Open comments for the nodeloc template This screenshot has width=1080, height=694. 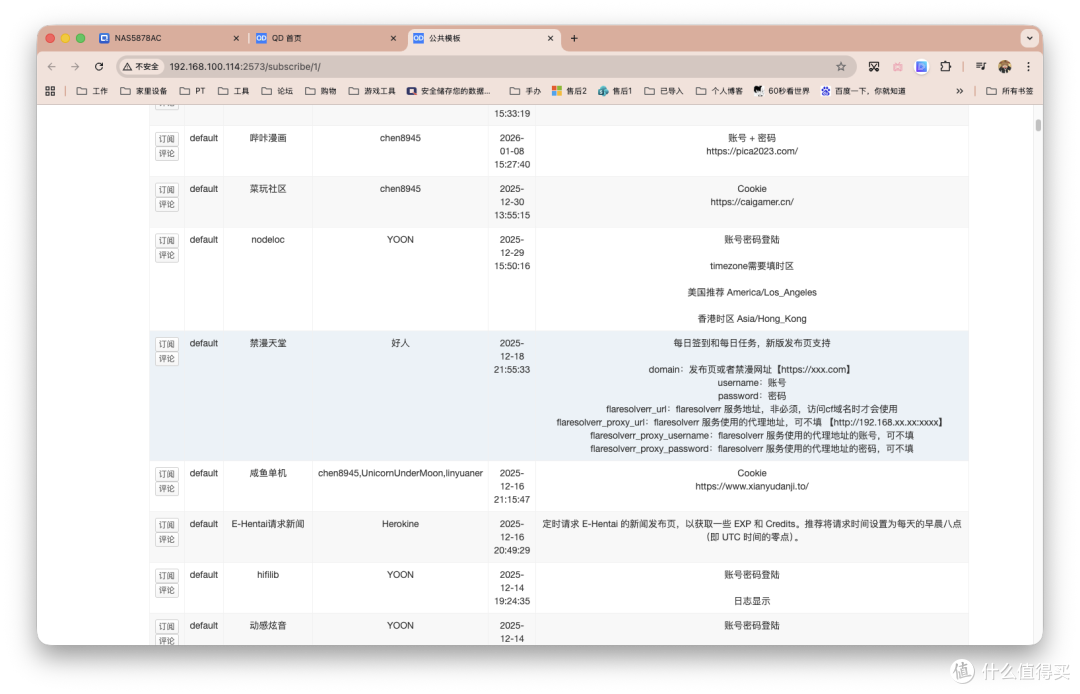click(x=167, y=255)
